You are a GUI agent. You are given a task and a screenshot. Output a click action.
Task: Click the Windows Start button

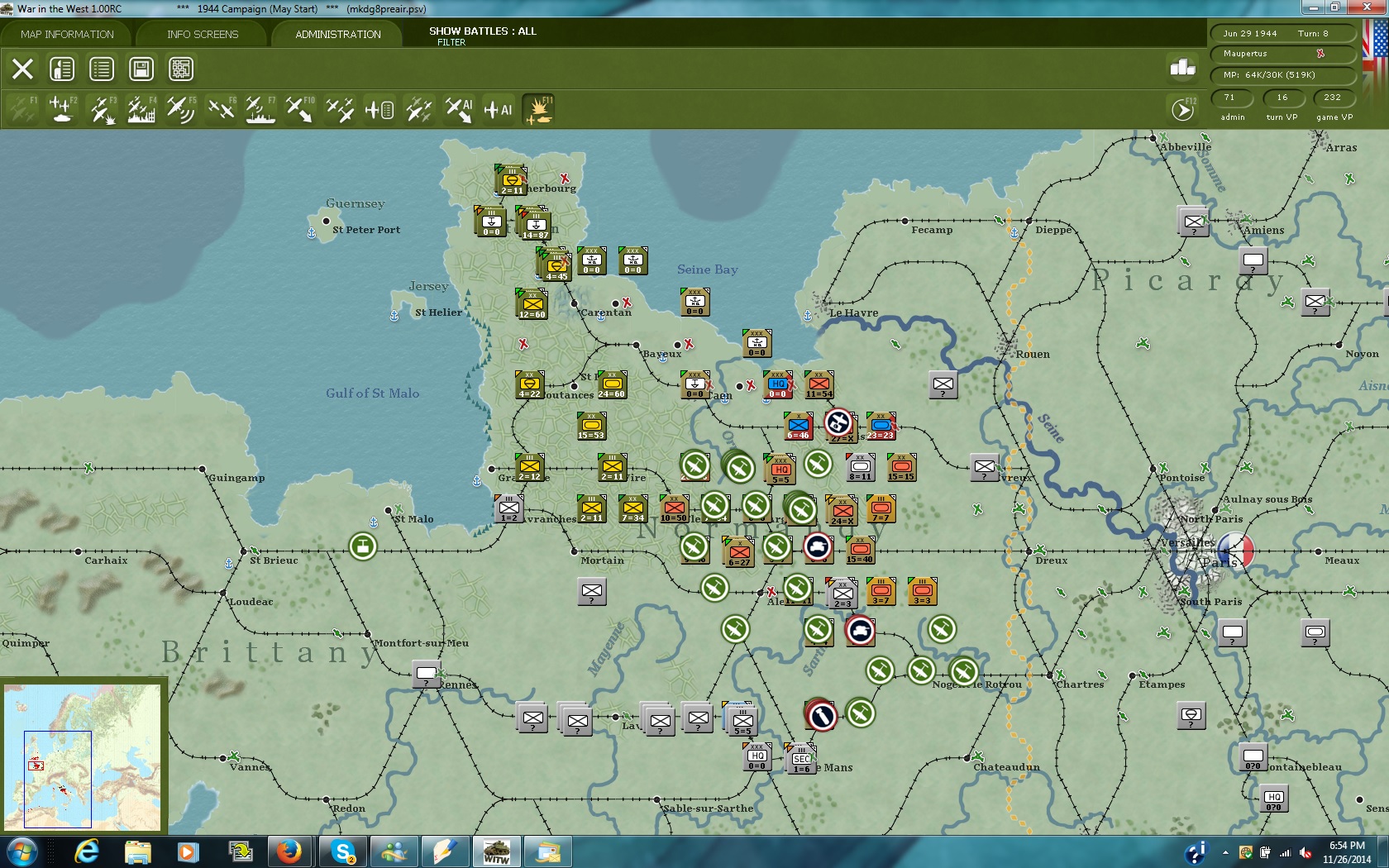coord(21,851)
